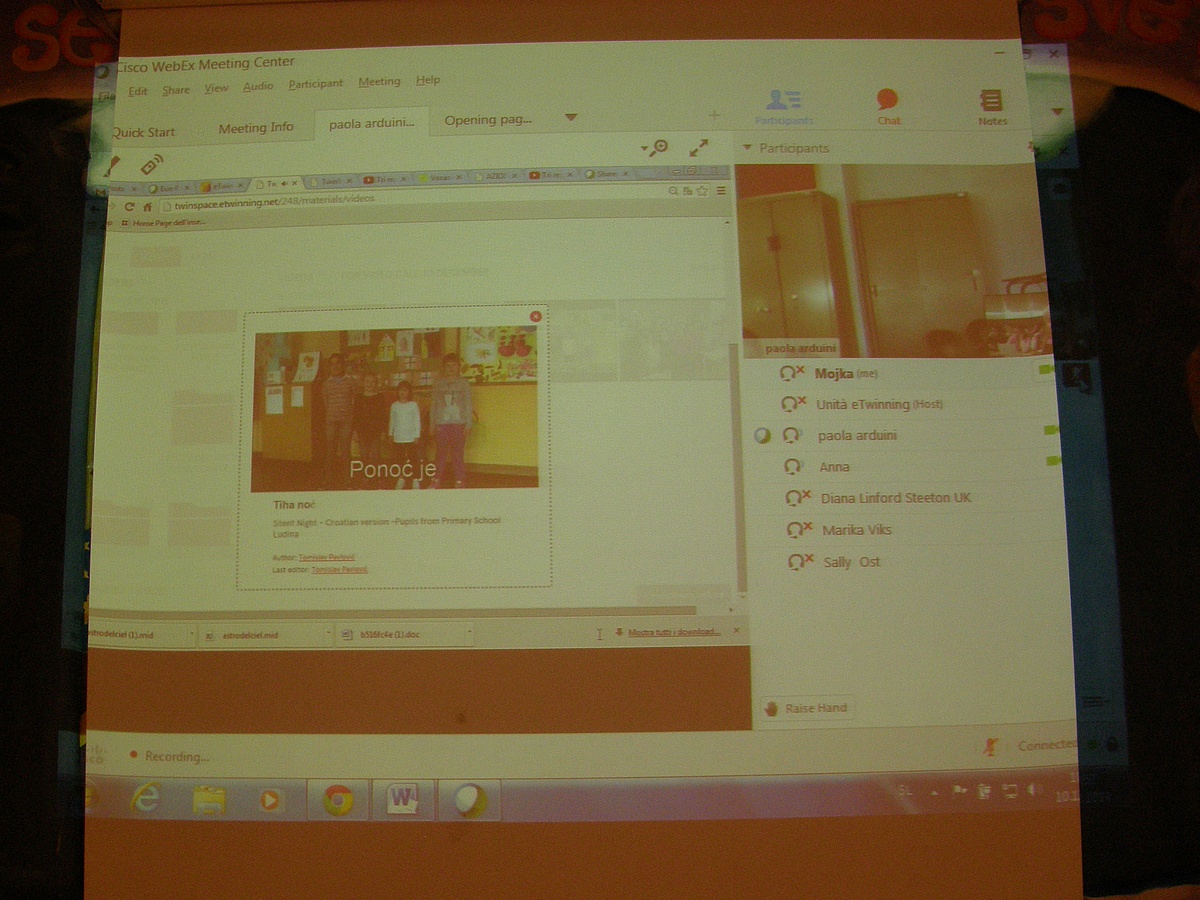Open the astrodelciel.mid download item
Viewport: 1200px width, 900px height.
click(x=265, y=634)
